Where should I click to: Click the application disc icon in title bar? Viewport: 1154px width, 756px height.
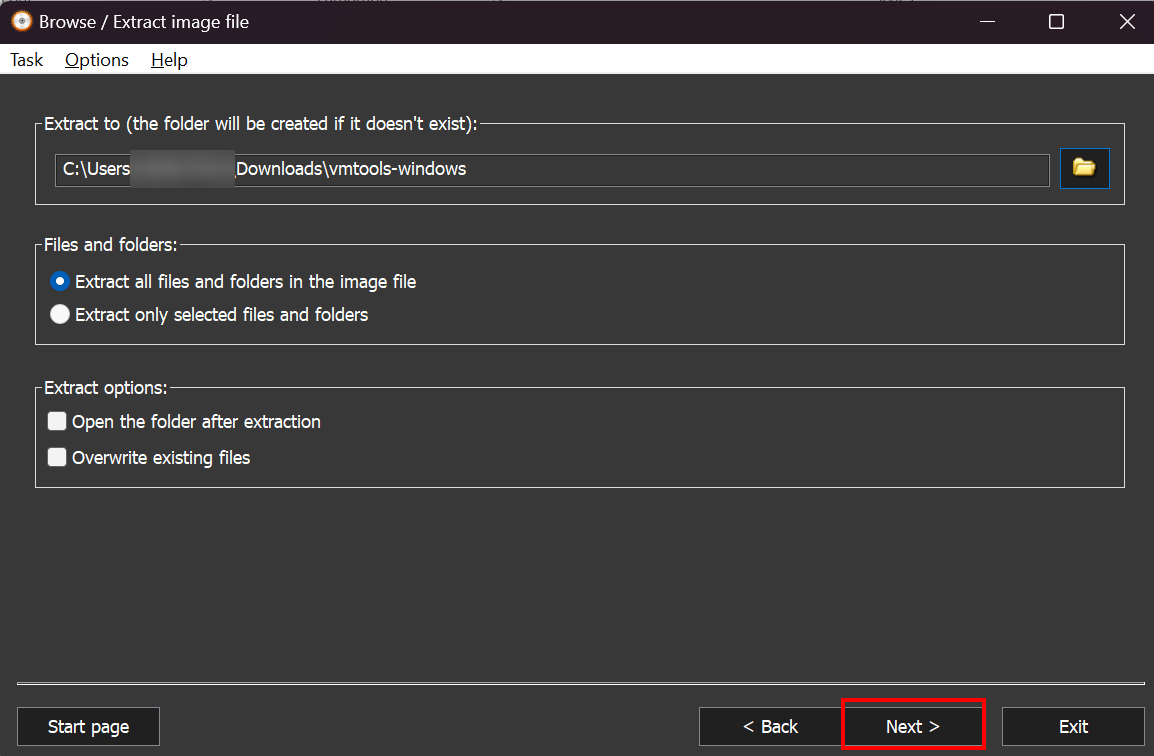click(x=21, y=21)
